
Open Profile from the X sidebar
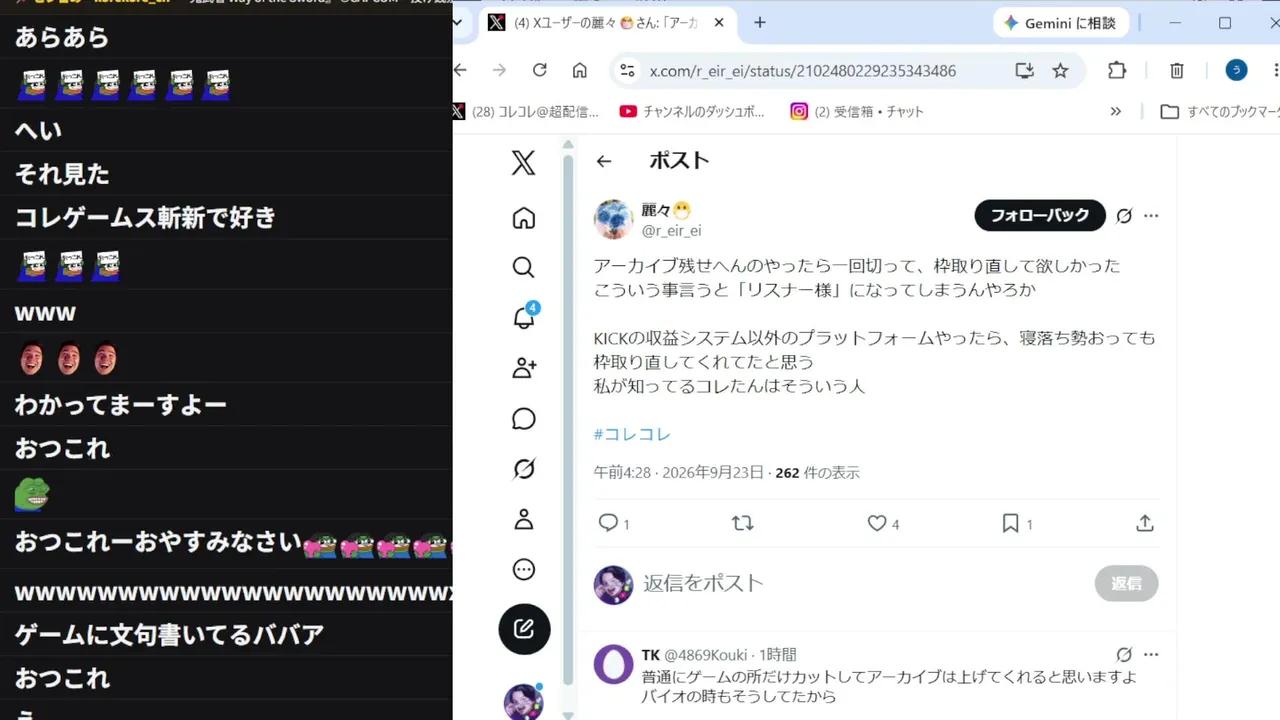tap(523, 519)
